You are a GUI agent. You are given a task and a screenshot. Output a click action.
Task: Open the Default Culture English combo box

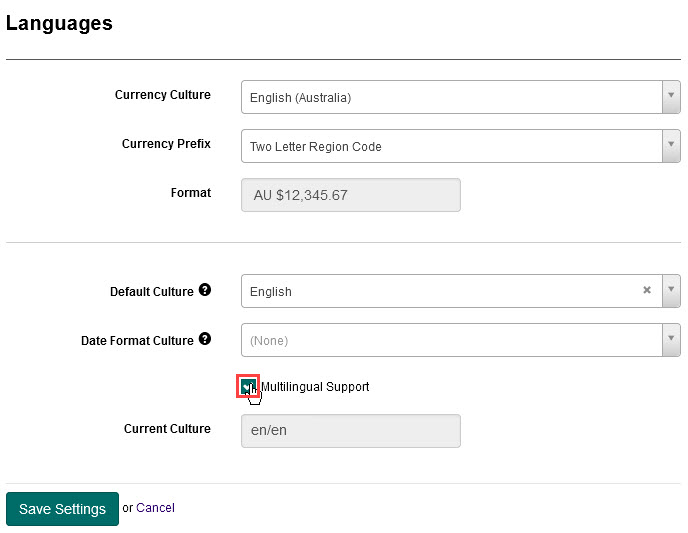(x=461, y=291)
